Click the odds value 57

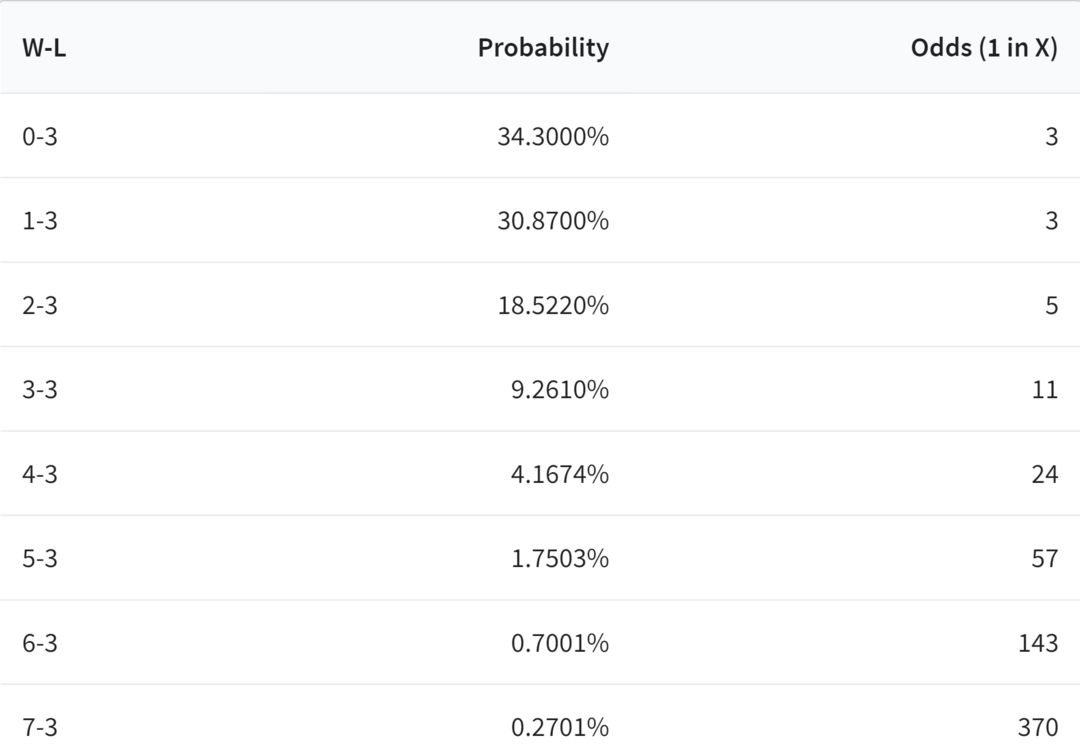[1045, 558]
